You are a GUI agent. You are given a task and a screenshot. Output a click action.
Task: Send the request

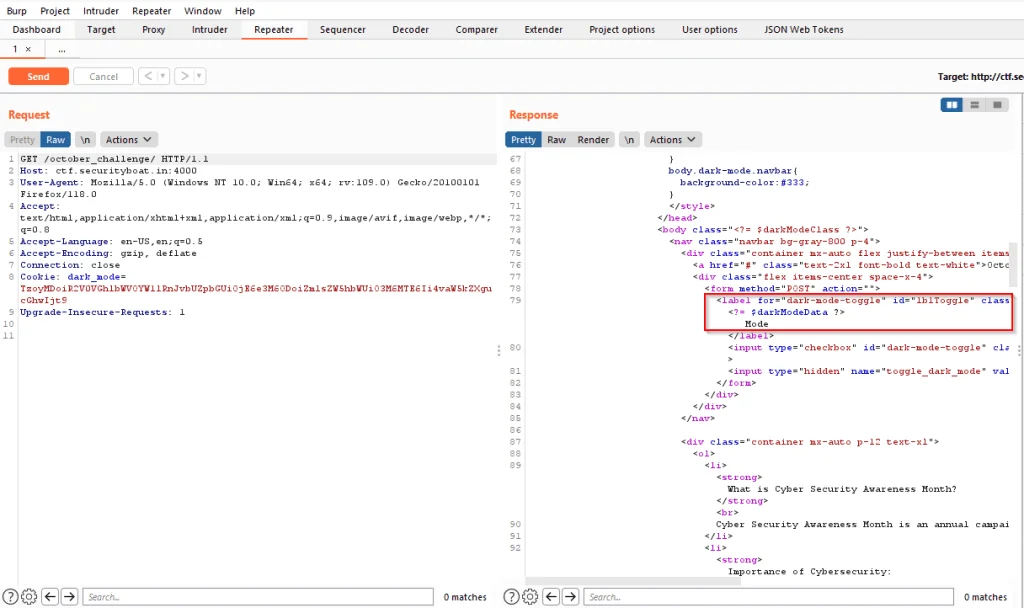point(39,76)
